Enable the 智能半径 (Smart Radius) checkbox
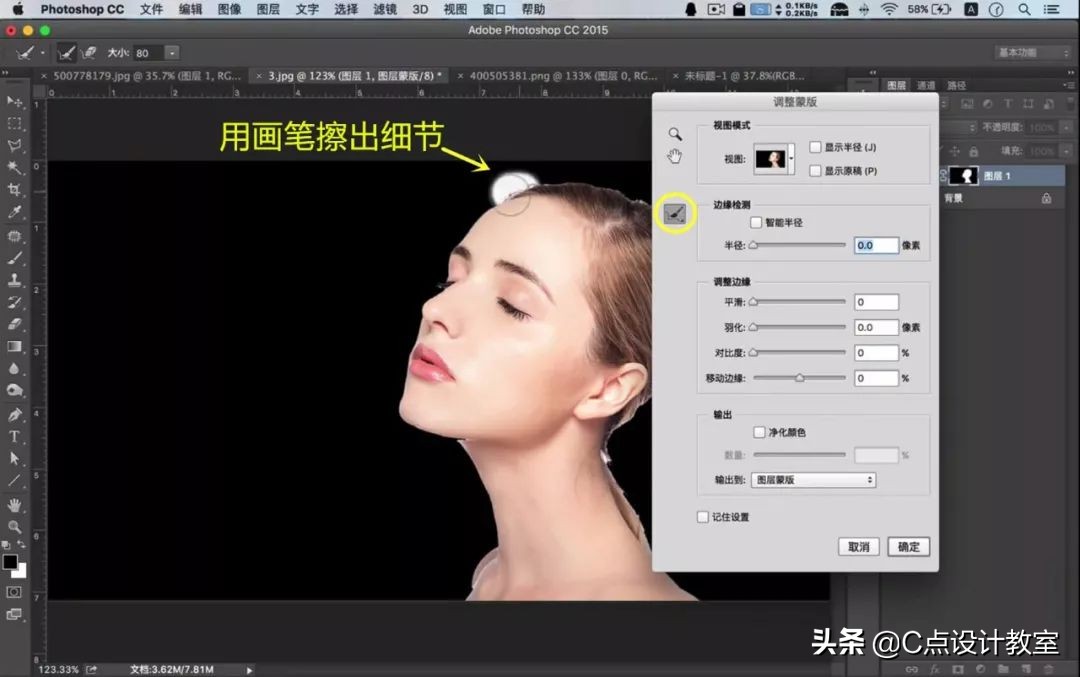This screenshot has height=677, width=1080. tap(756, 223)
